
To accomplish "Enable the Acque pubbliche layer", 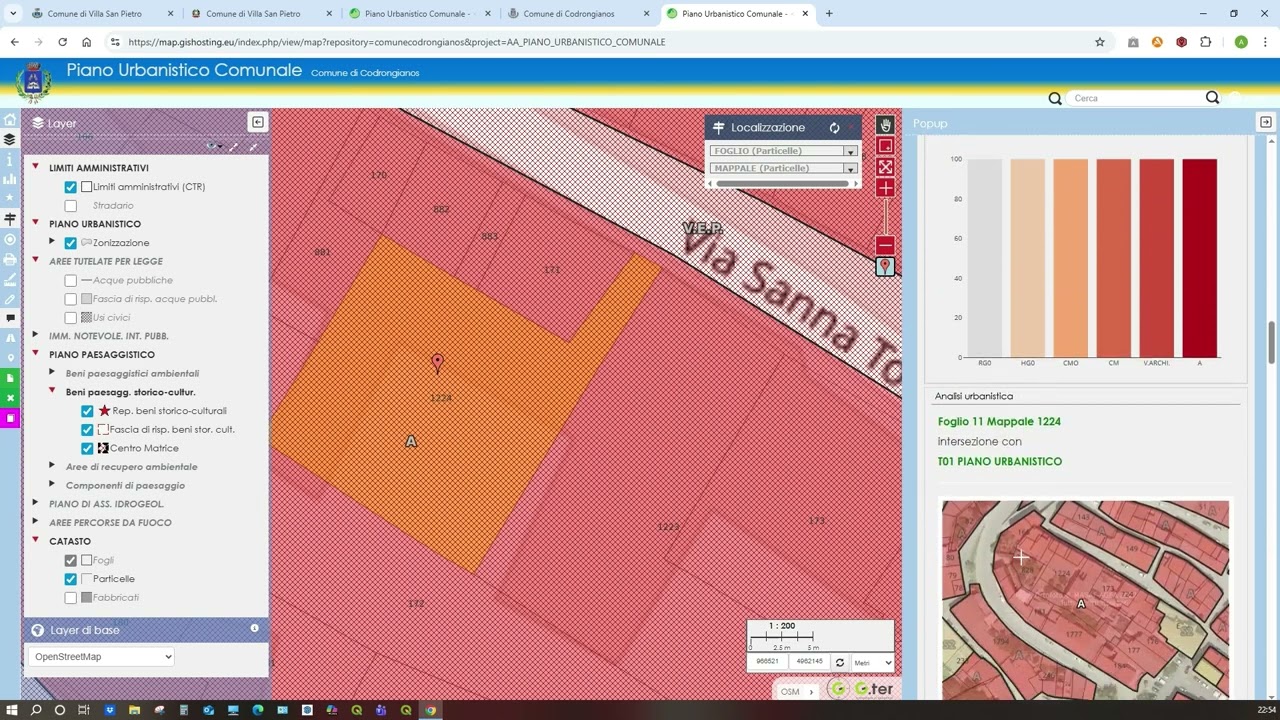I will tap(70, 280).
